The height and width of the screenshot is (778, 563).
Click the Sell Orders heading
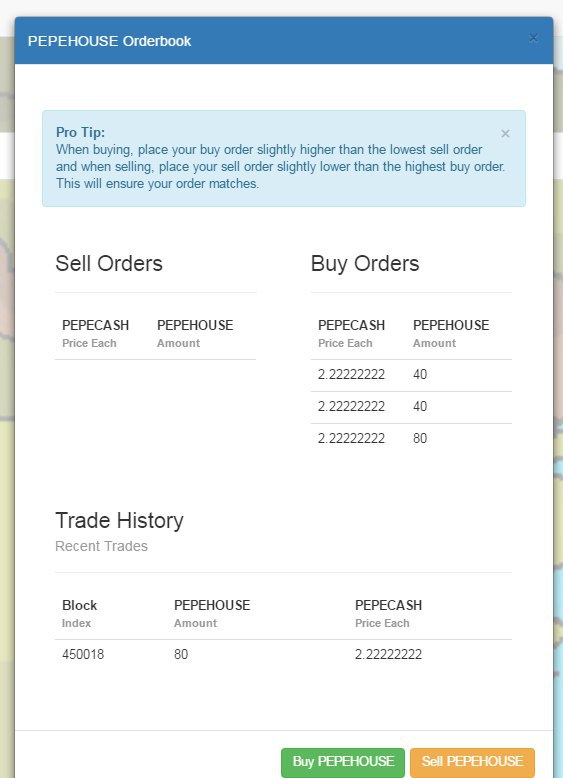109,263
